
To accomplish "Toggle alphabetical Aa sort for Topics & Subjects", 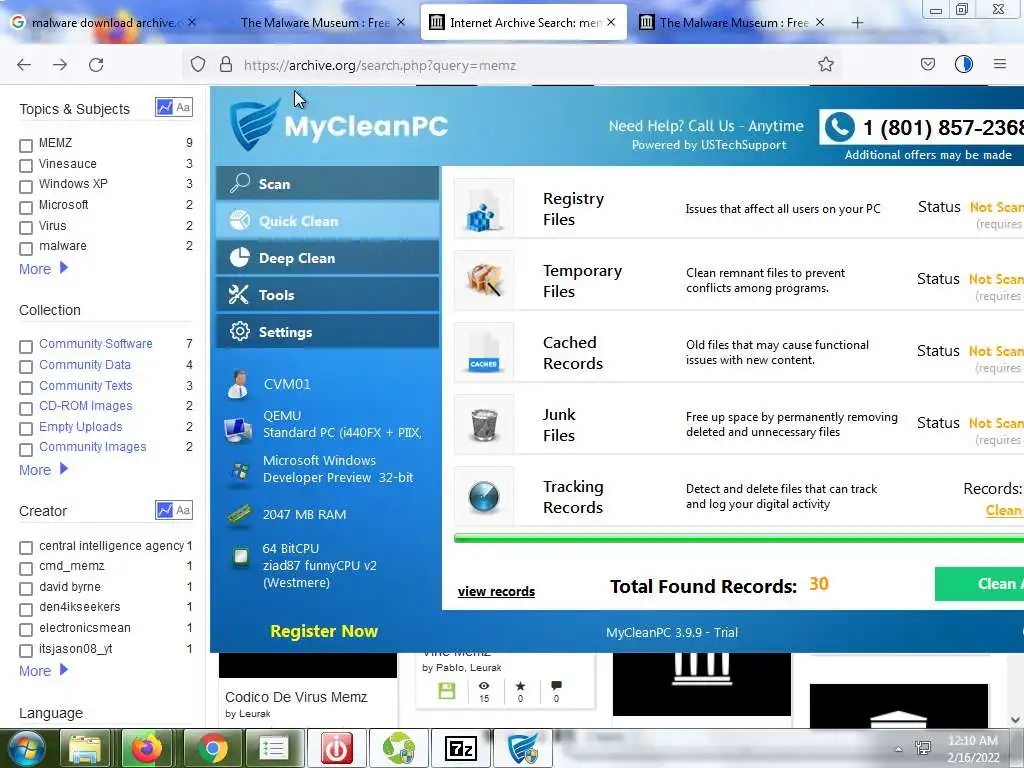I will click(184, 107).
